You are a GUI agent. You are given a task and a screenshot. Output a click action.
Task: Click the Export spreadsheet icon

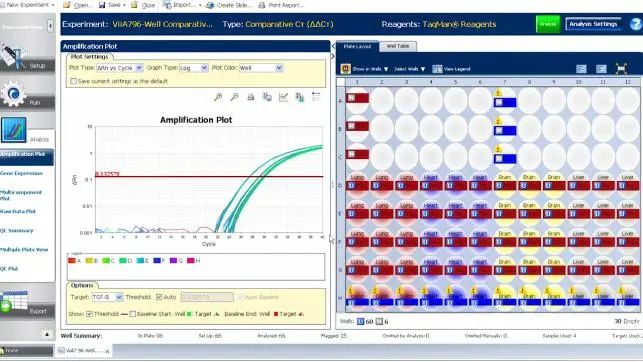pyautogui.click(x=14, y=302)
